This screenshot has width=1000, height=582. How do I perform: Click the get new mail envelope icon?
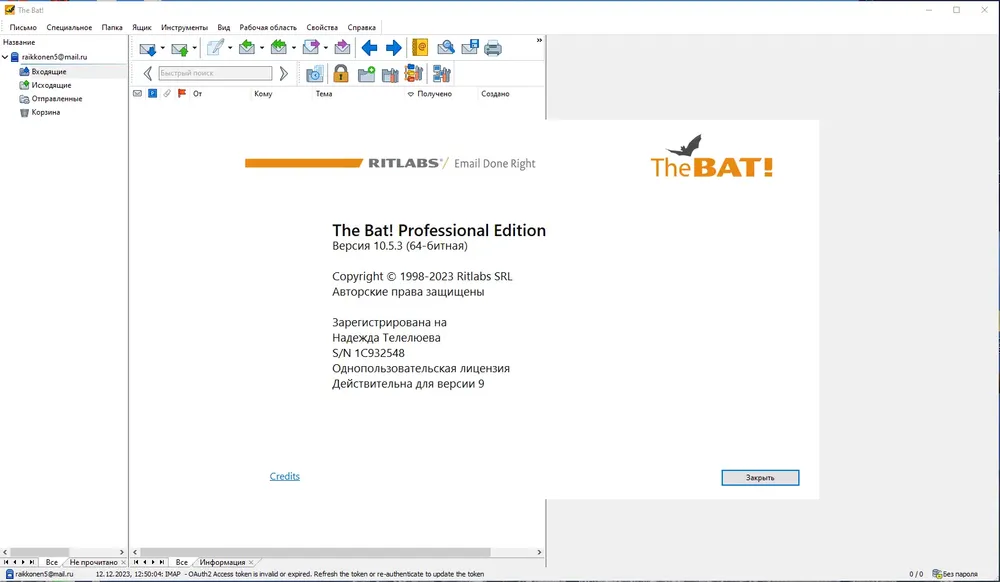(x=147, y=48)
